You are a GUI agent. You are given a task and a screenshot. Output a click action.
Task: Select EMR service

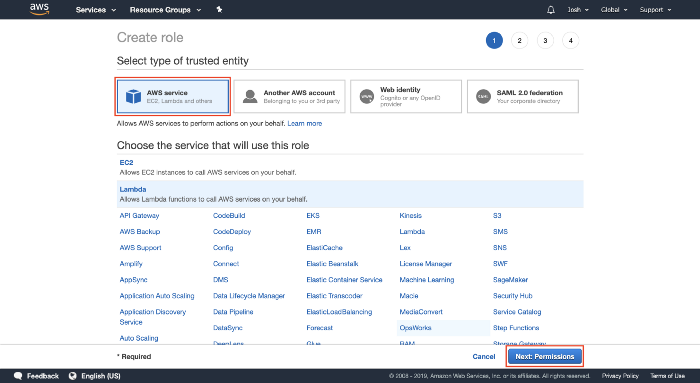[x=314, y=232]
